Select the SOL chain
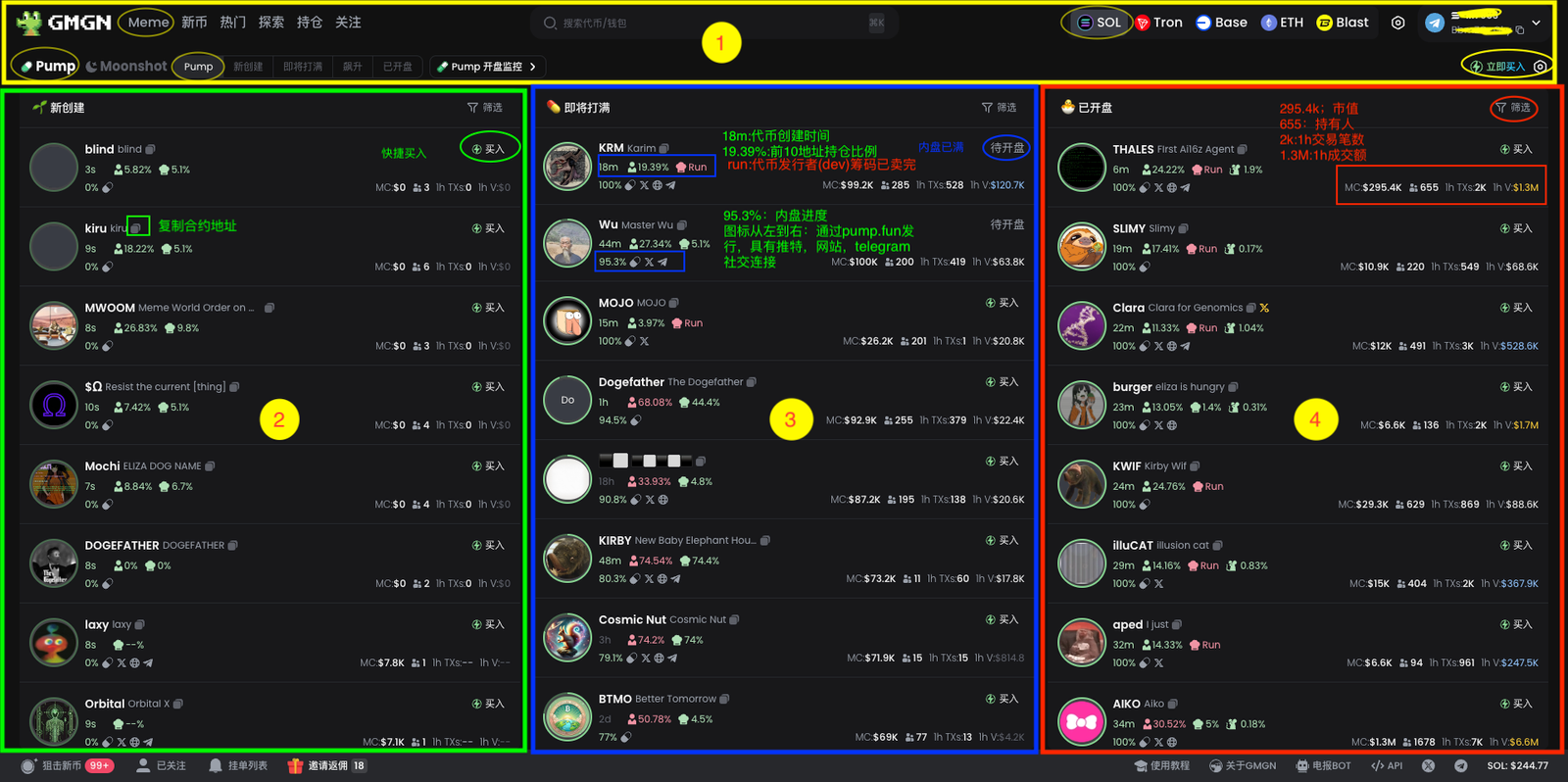The image size is (1568, 782). tap(1099, 23)
